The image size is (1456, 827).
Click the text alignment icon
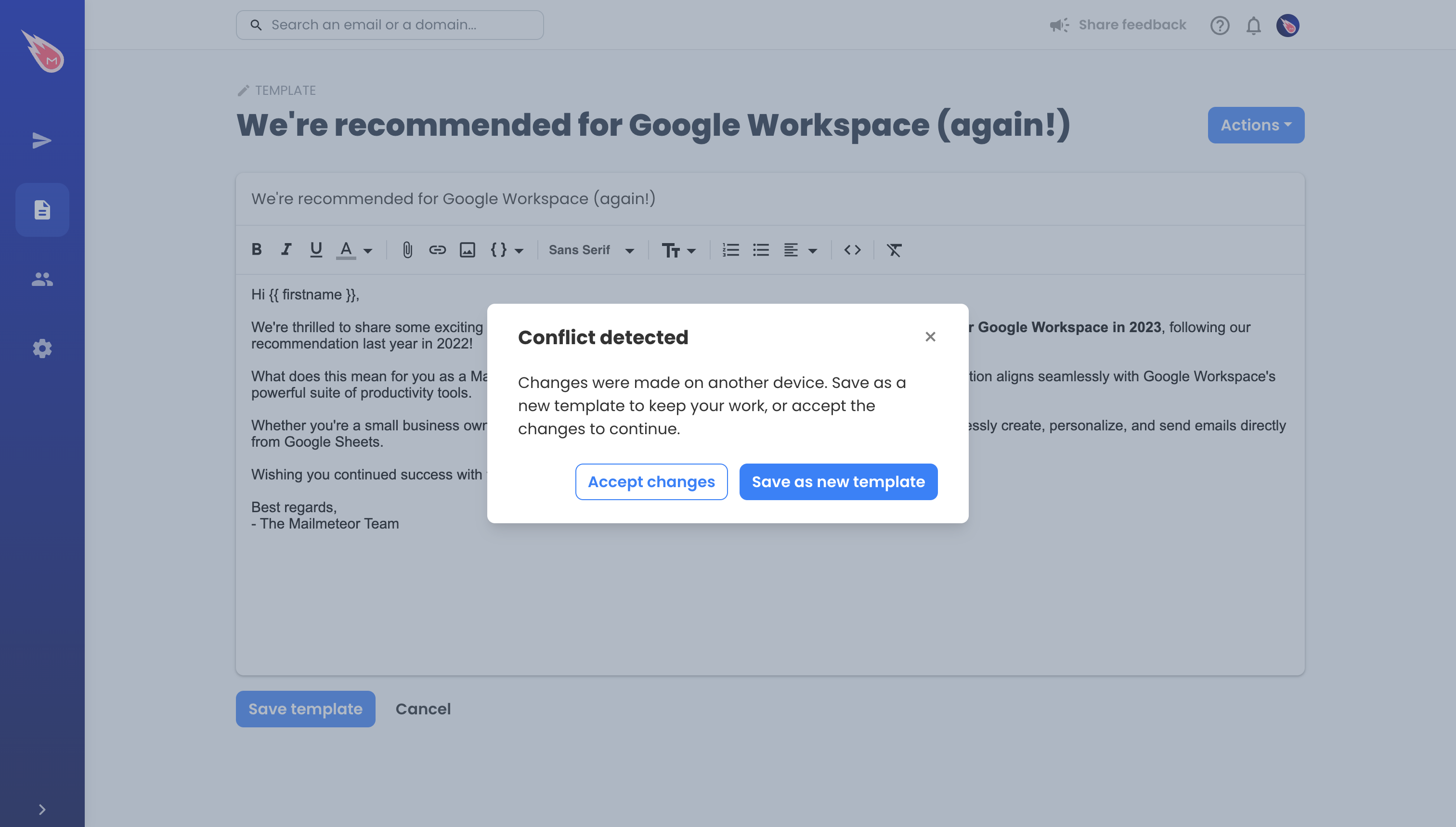[x=791, y=250]
